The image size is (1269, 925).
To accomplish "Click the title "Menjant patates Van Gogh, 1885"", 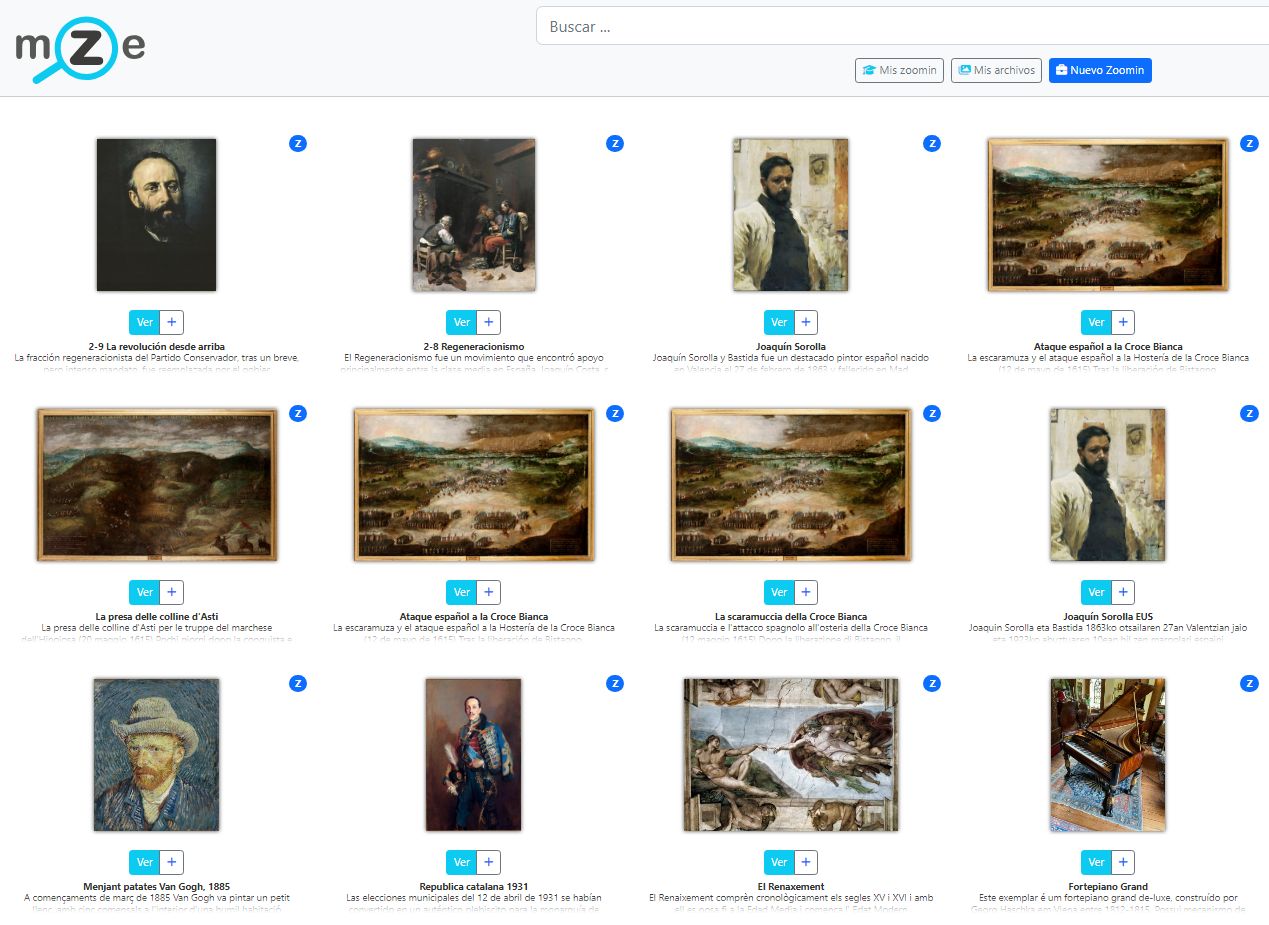I will 156,887.
